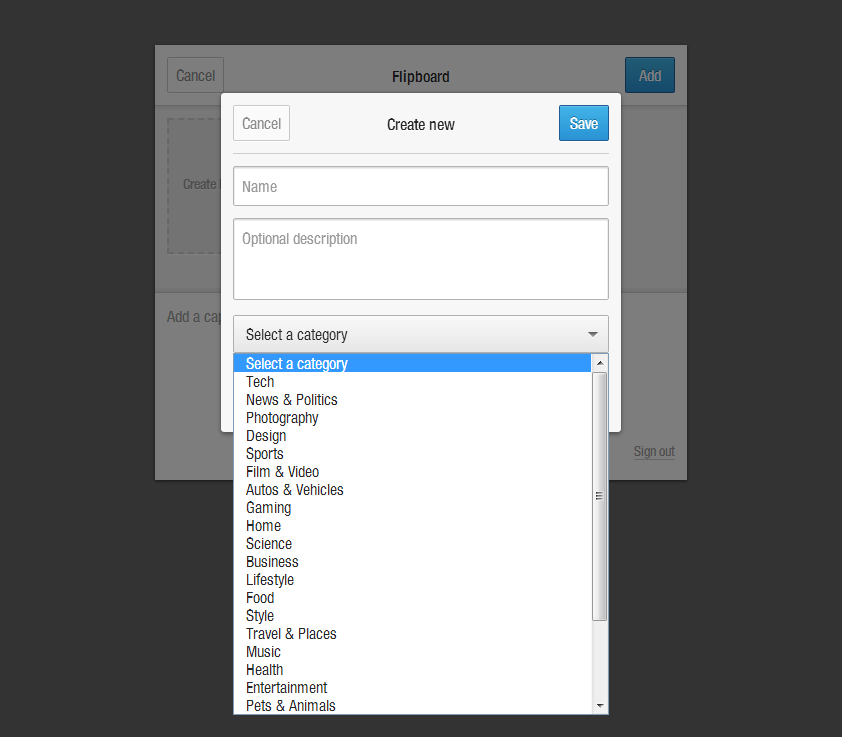Select Food category
842x737 pixels.
tap(412, 597)
